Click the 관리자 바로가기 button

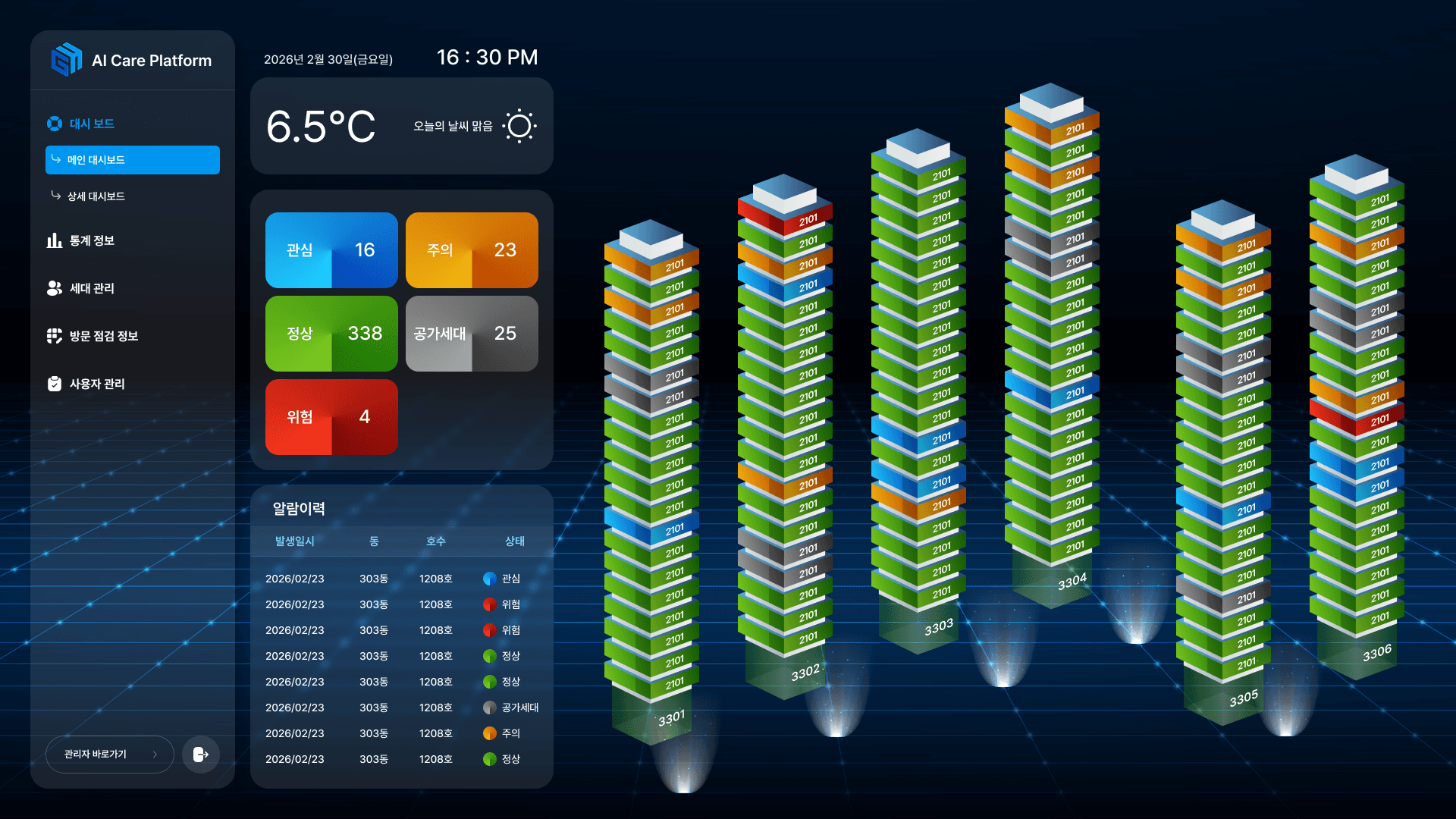(x=110, y=755)
